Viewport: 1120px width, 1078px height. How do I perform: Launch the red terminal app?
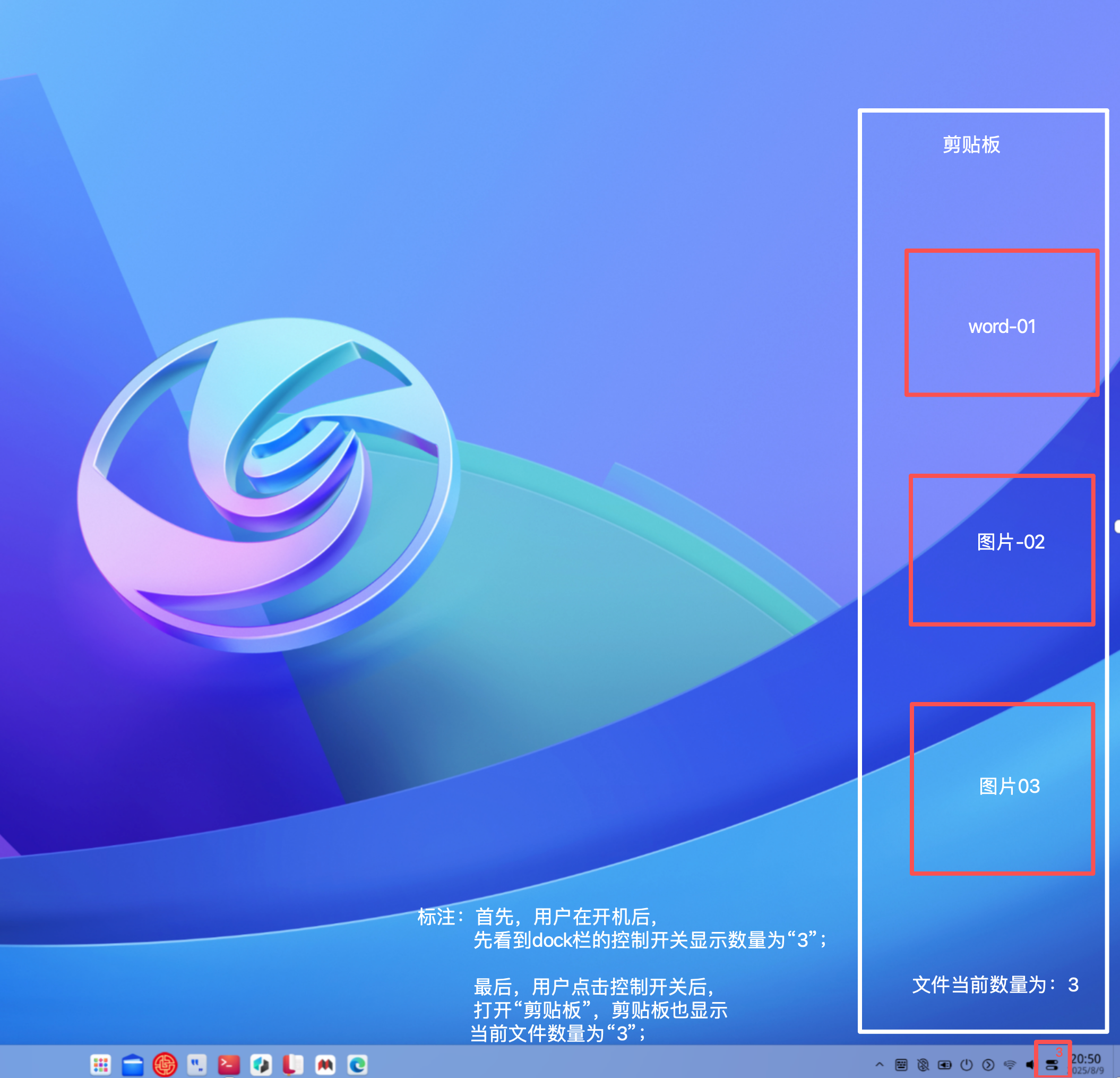[229, 1064]
